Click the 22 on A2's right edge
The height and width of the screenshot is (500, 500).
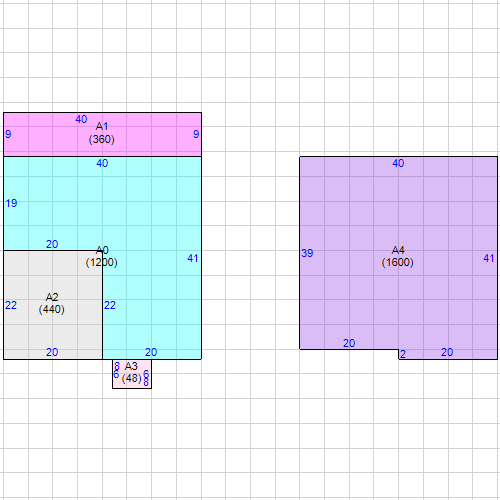tap(110, 305)
